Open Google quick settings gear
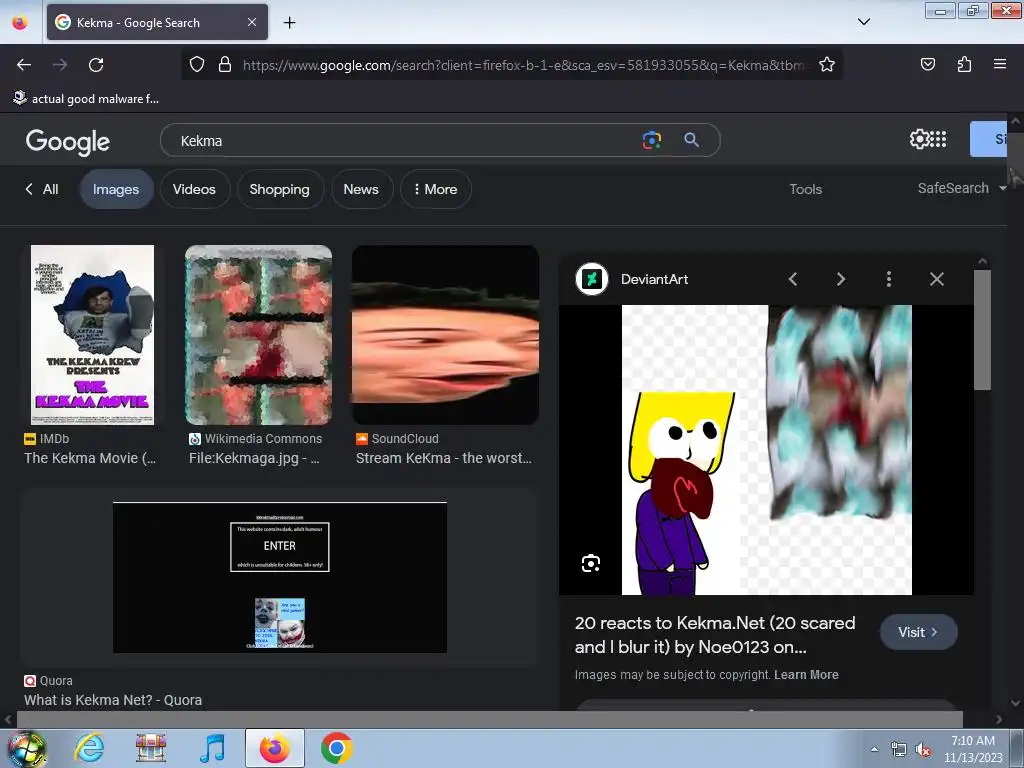The height and width of the screenshot is (768, 1024). 919,139
